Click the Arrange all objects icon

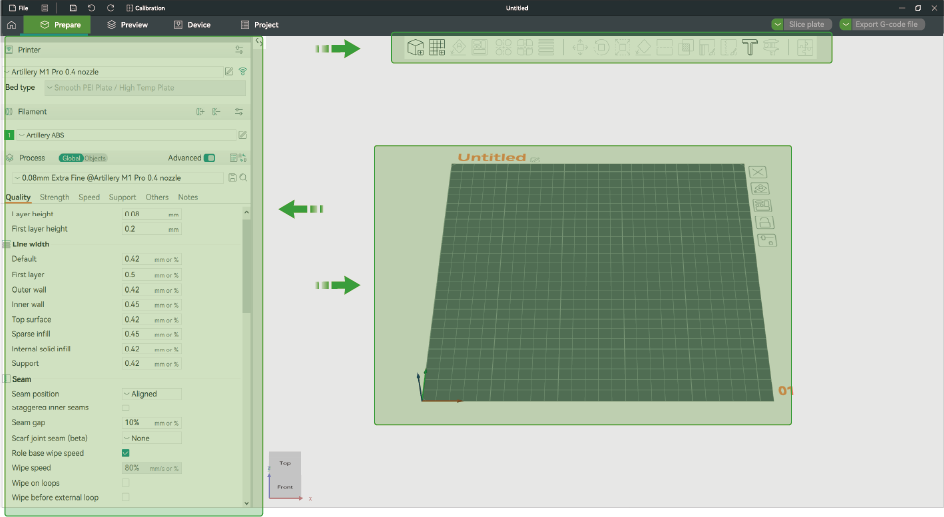click(x=480, y=48)
